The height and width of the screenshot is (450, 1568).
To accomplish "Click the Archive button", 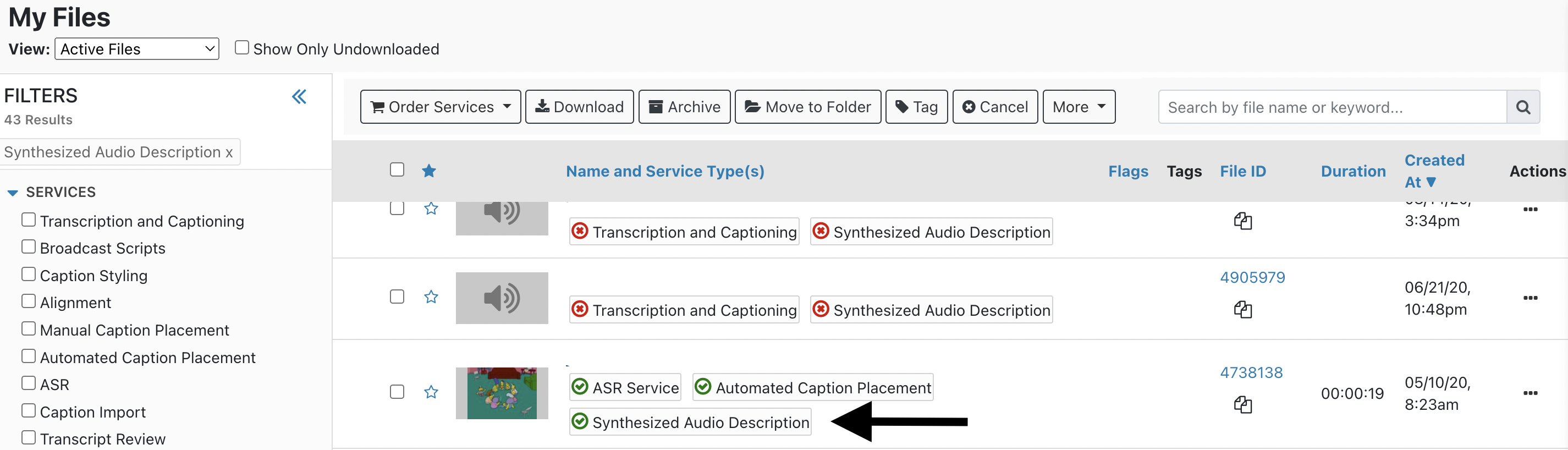I will pos(684,107).
